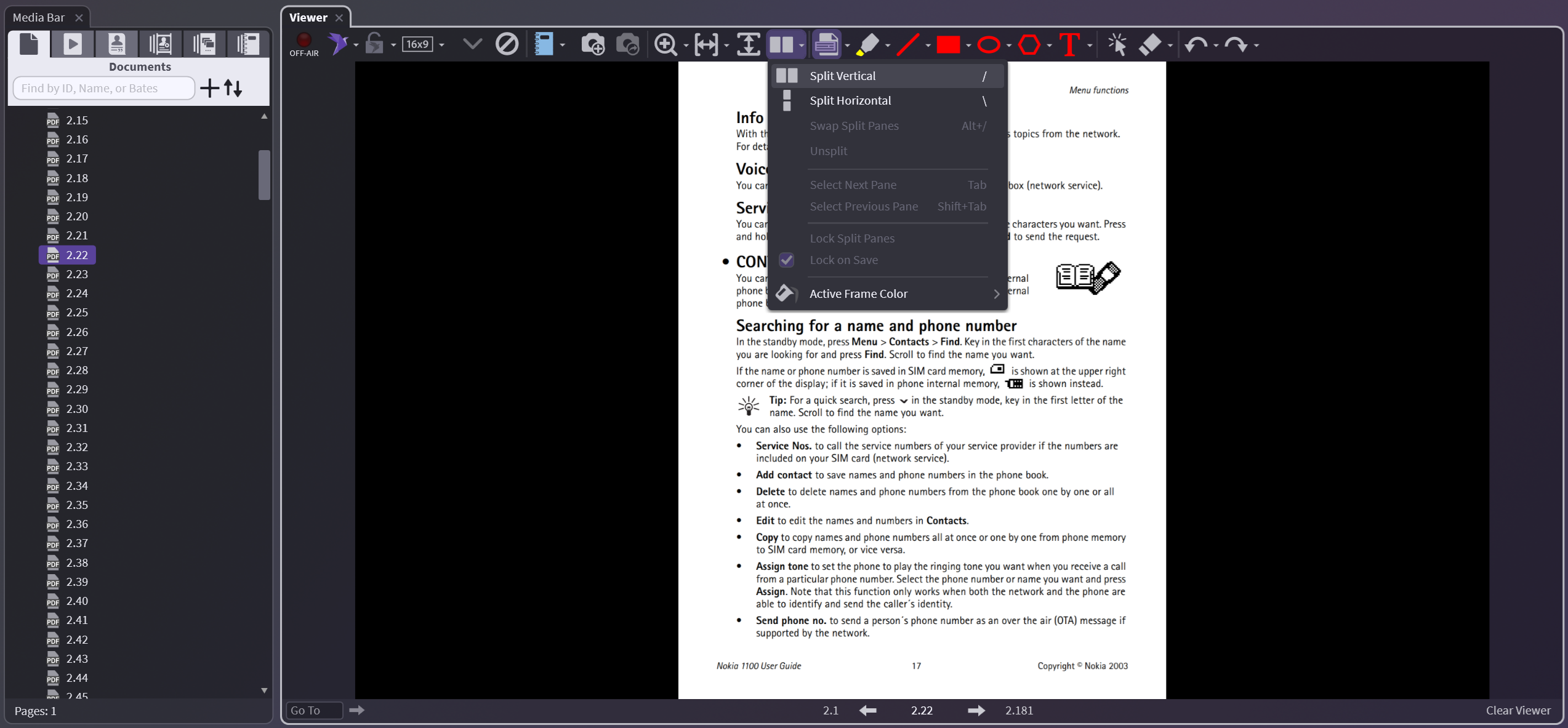
Task: Select the eraser tool in toolbar
Action: [1149, 44]
